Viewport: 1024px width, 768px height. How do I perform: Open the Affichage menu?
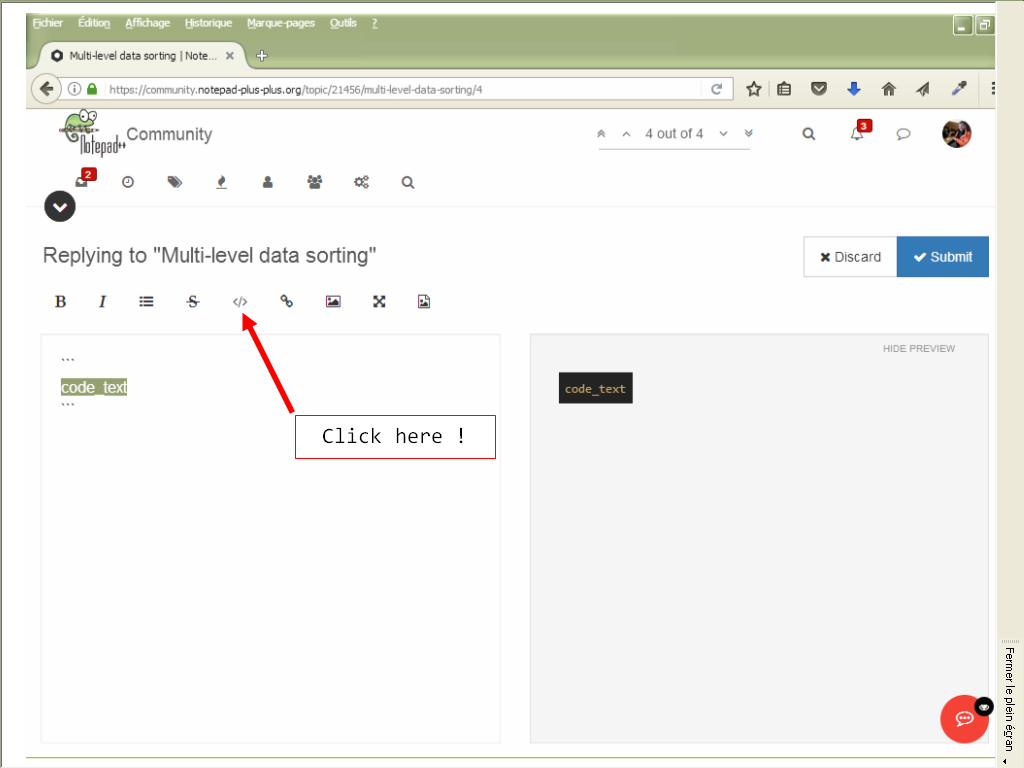click(x=148, y=23)
